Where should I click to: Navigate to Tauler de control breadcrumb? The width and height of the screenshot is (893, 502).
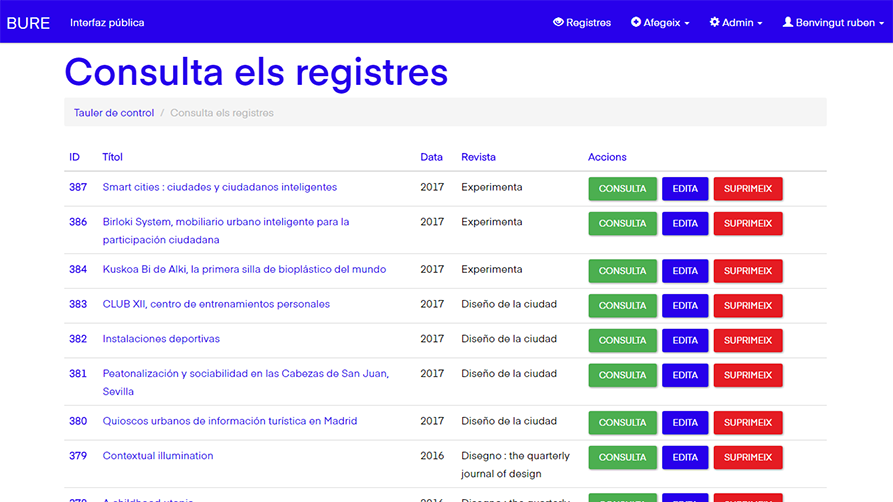114,113
